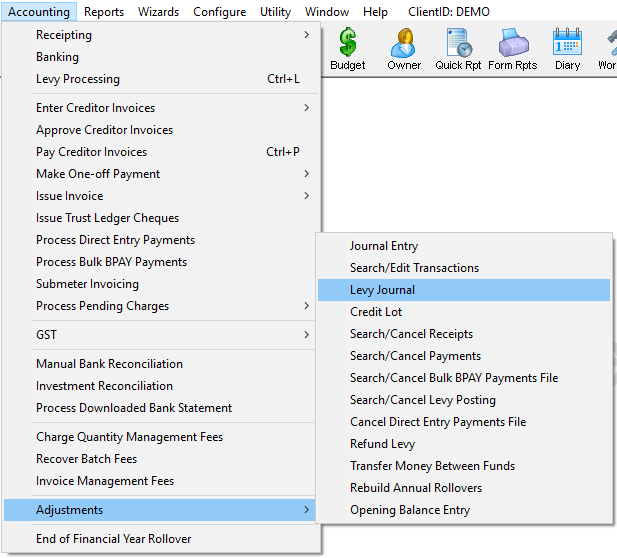The image size is (617, 558).
Task: Expand Process Pending Charges submenu
Action: tap(161, 306)
